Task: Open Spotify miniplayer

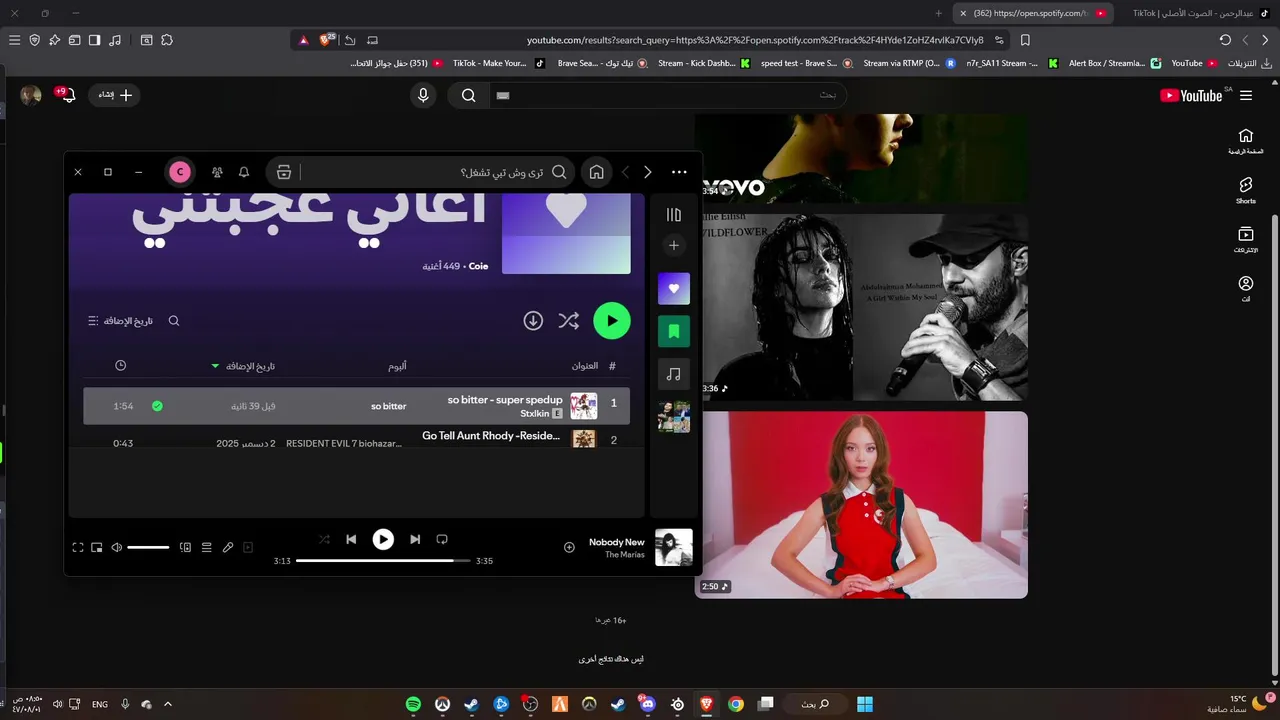Action: [97, 547]
